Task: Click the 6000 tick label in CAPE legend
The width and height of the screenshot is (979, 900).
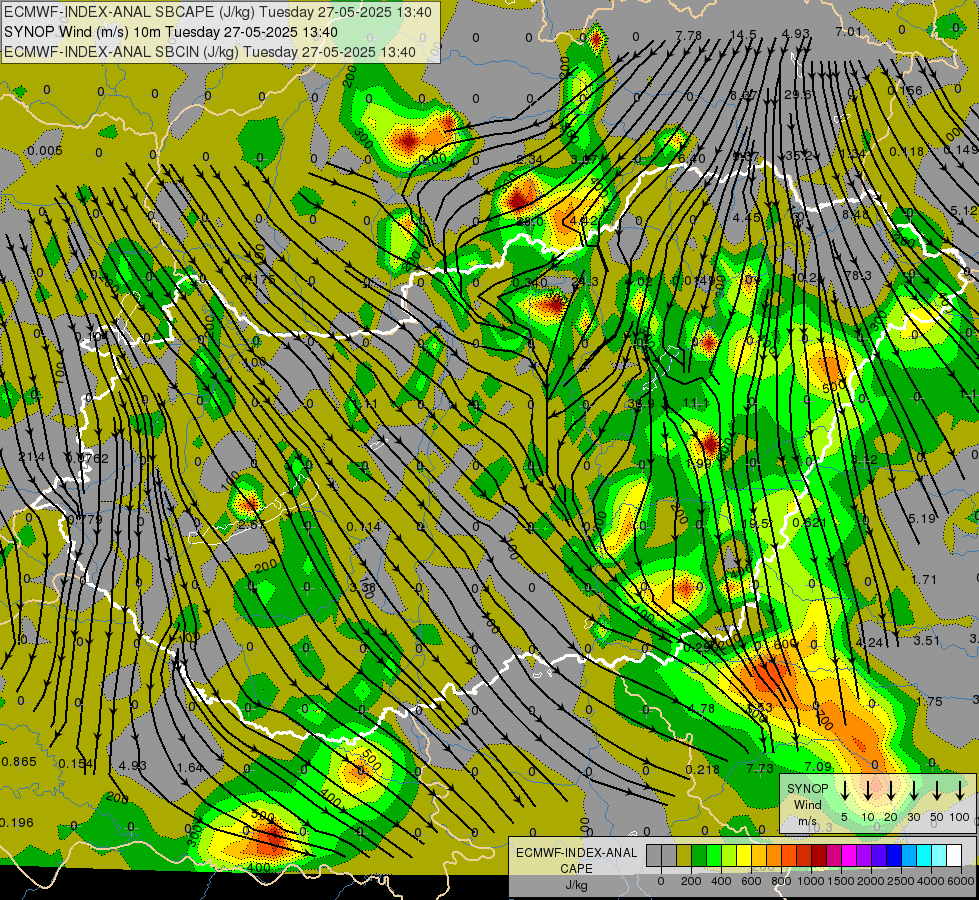Action: 961,881
